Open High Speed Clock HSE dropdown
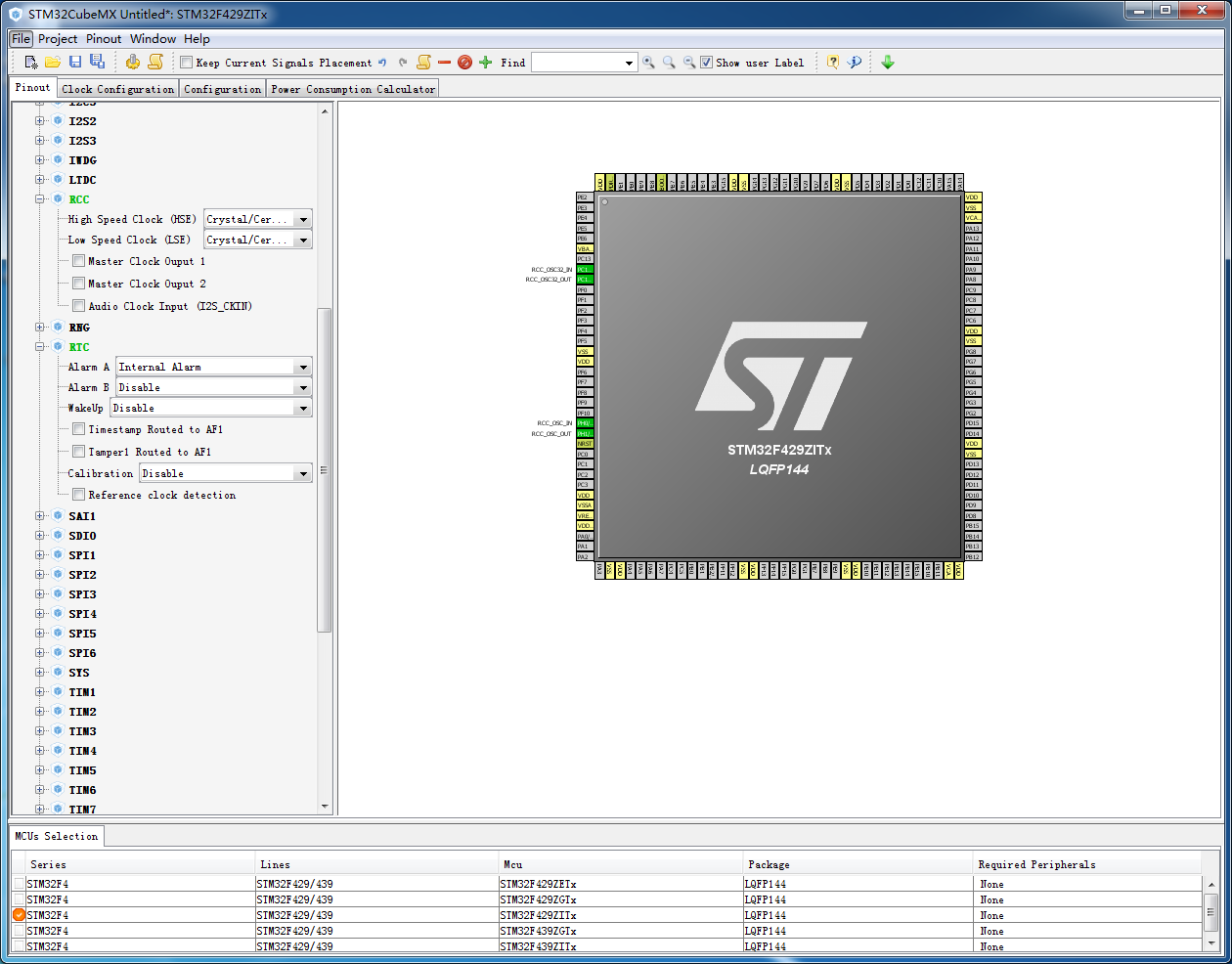The image size is (1232, 964). click(x=303, y=219)
